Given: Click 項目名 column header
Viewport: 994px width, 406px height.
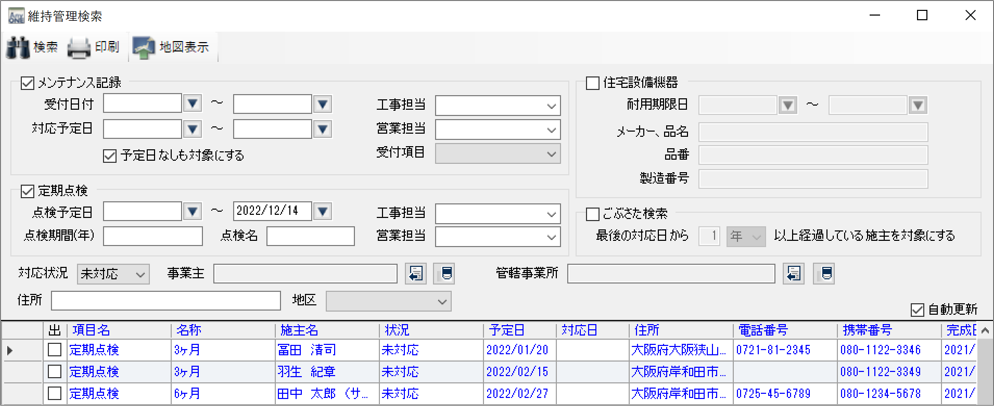Looking at the screenshot, I should point(119,331).
